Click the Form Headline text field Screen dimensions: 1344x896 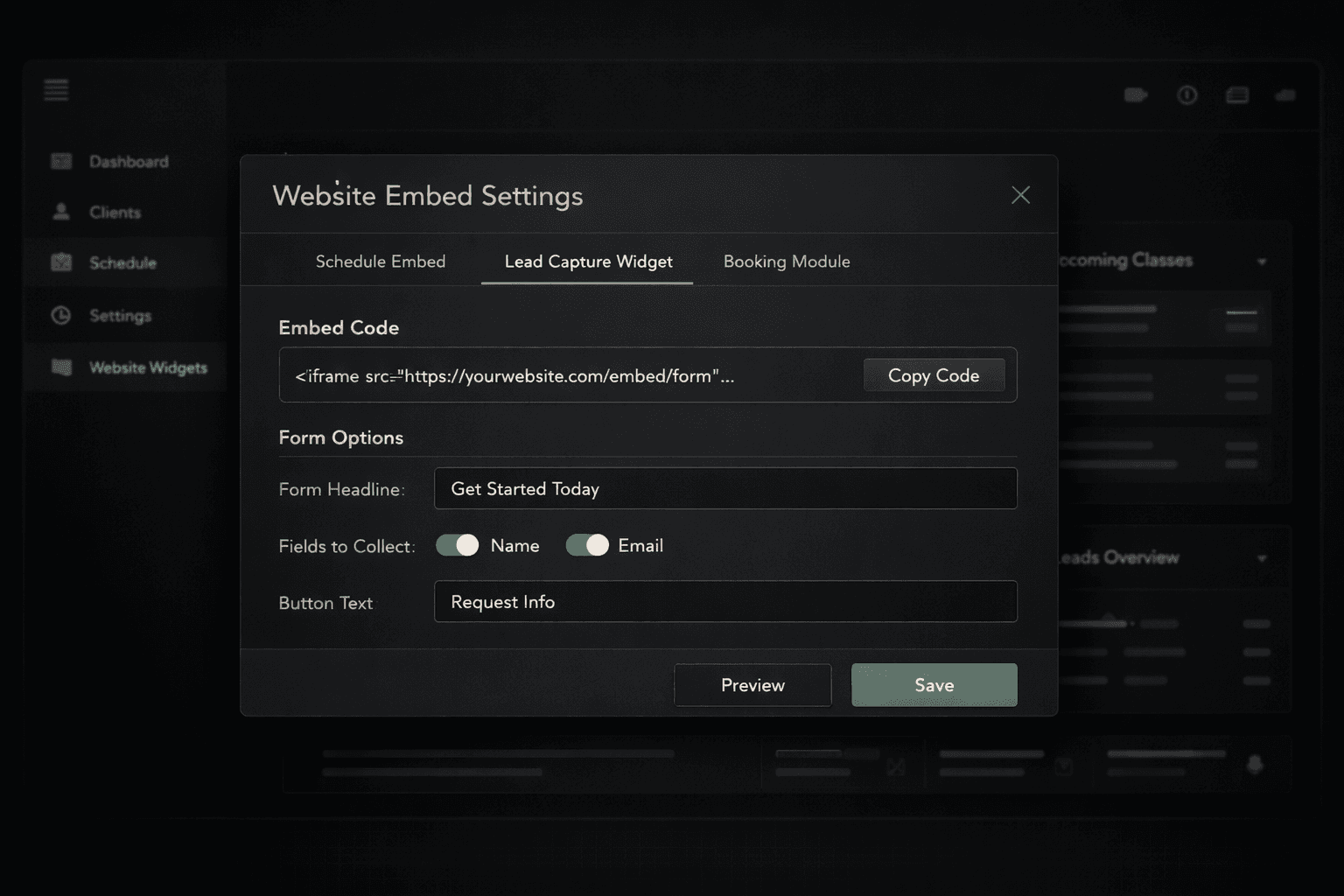point(724,488)
